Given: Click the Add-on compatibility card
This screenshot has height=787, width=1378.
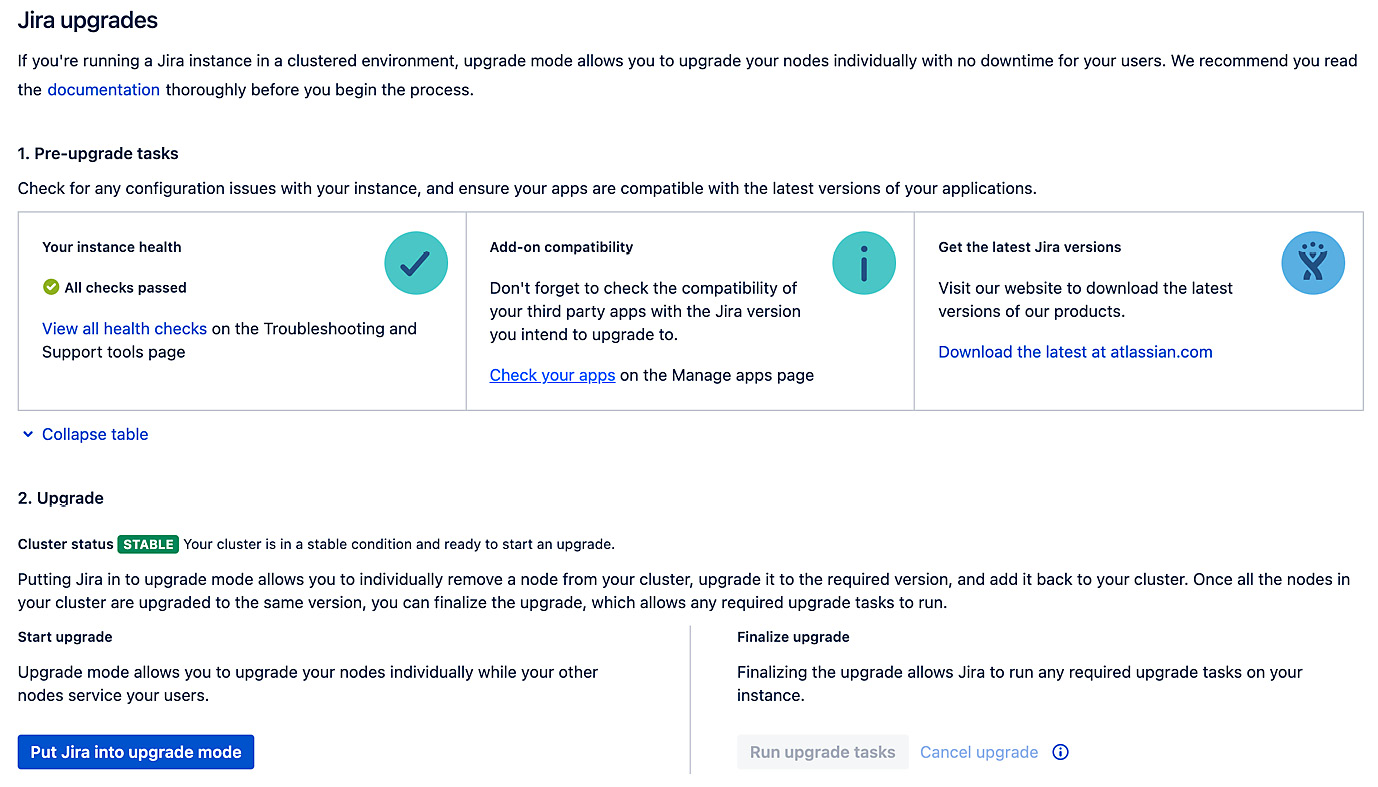Looking at the screenshot, I should tap(689, 310).
